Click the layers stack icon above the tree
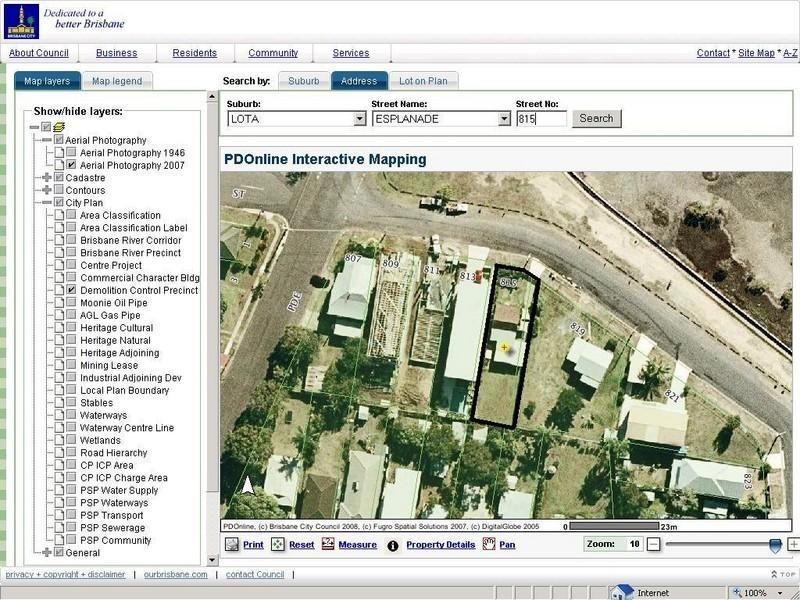The image size is (800, 600). coord(58,126)
